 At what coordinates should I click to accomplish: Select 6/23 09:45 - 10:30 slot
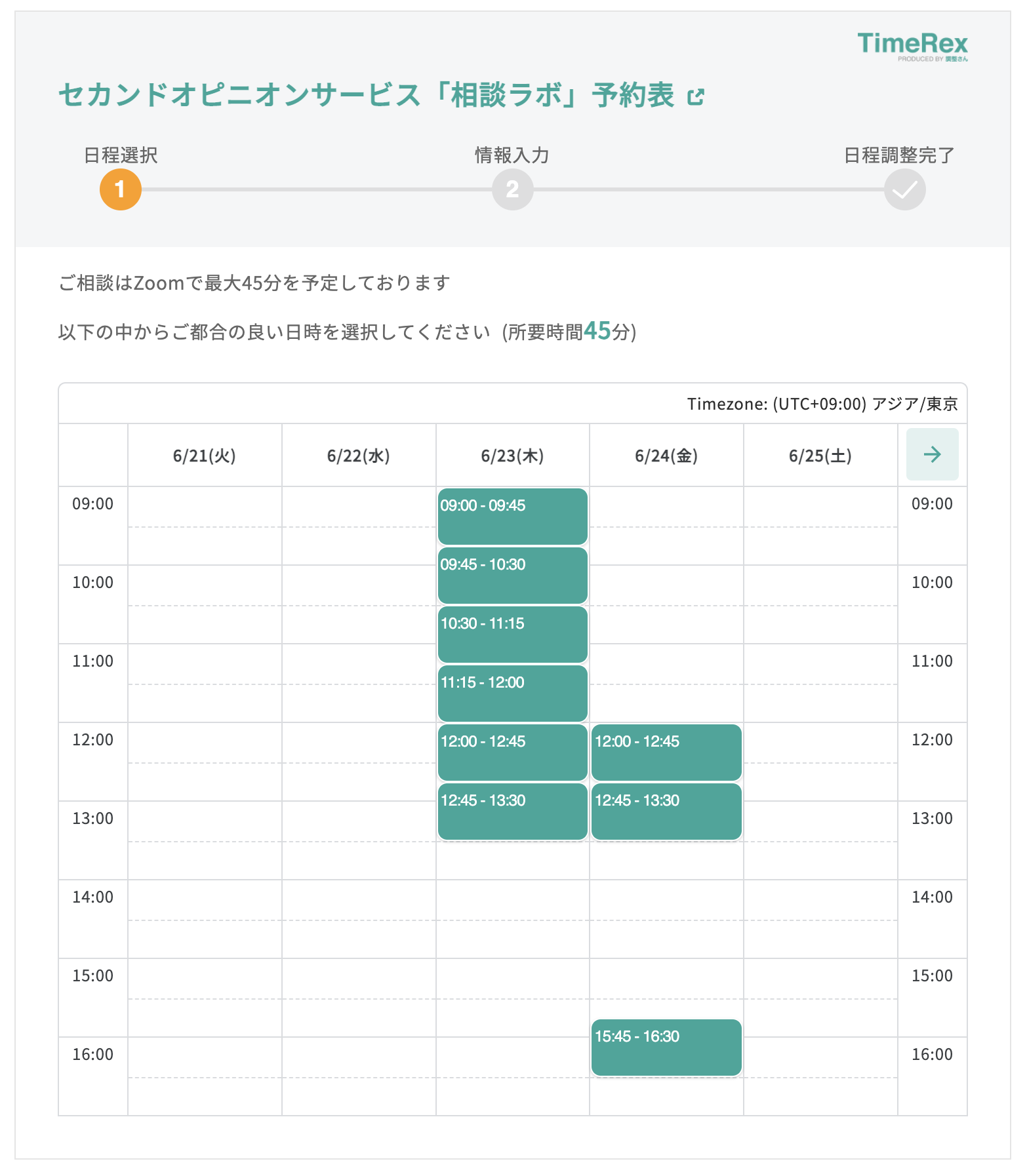point(512,575)
